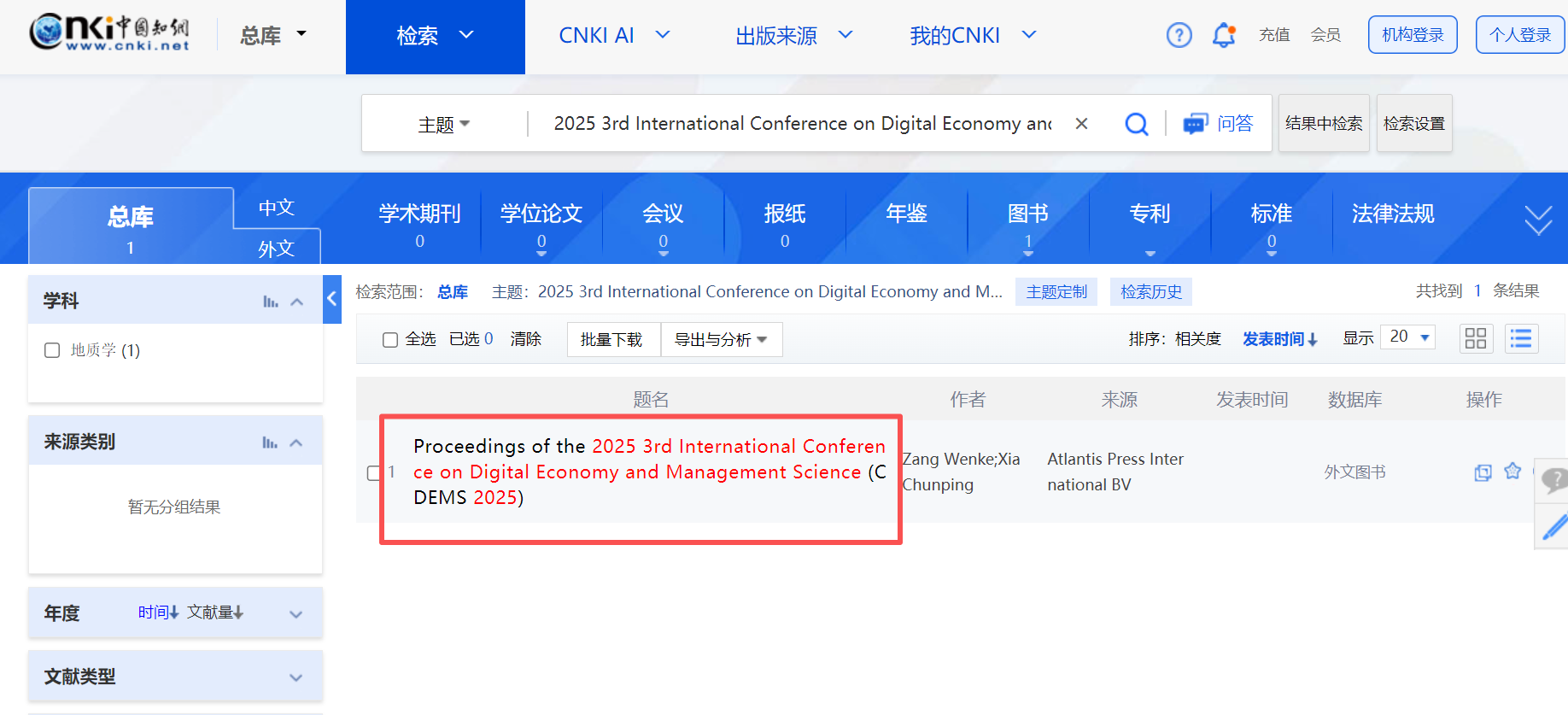Click the 充值 link
1568x715 pixels.
point(1274,35)
